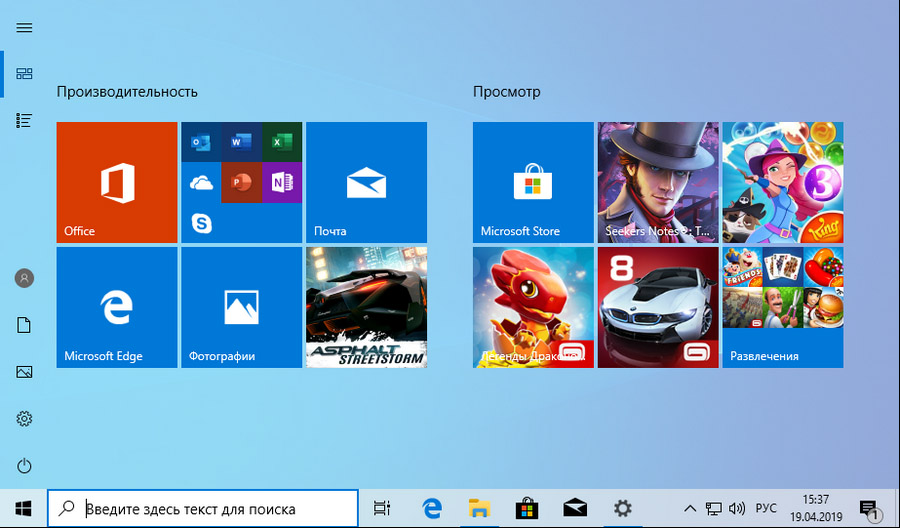Screen dimensions: 900x528
Task: Open the Documents folder shortcut
Action: (x=24, y=325)
